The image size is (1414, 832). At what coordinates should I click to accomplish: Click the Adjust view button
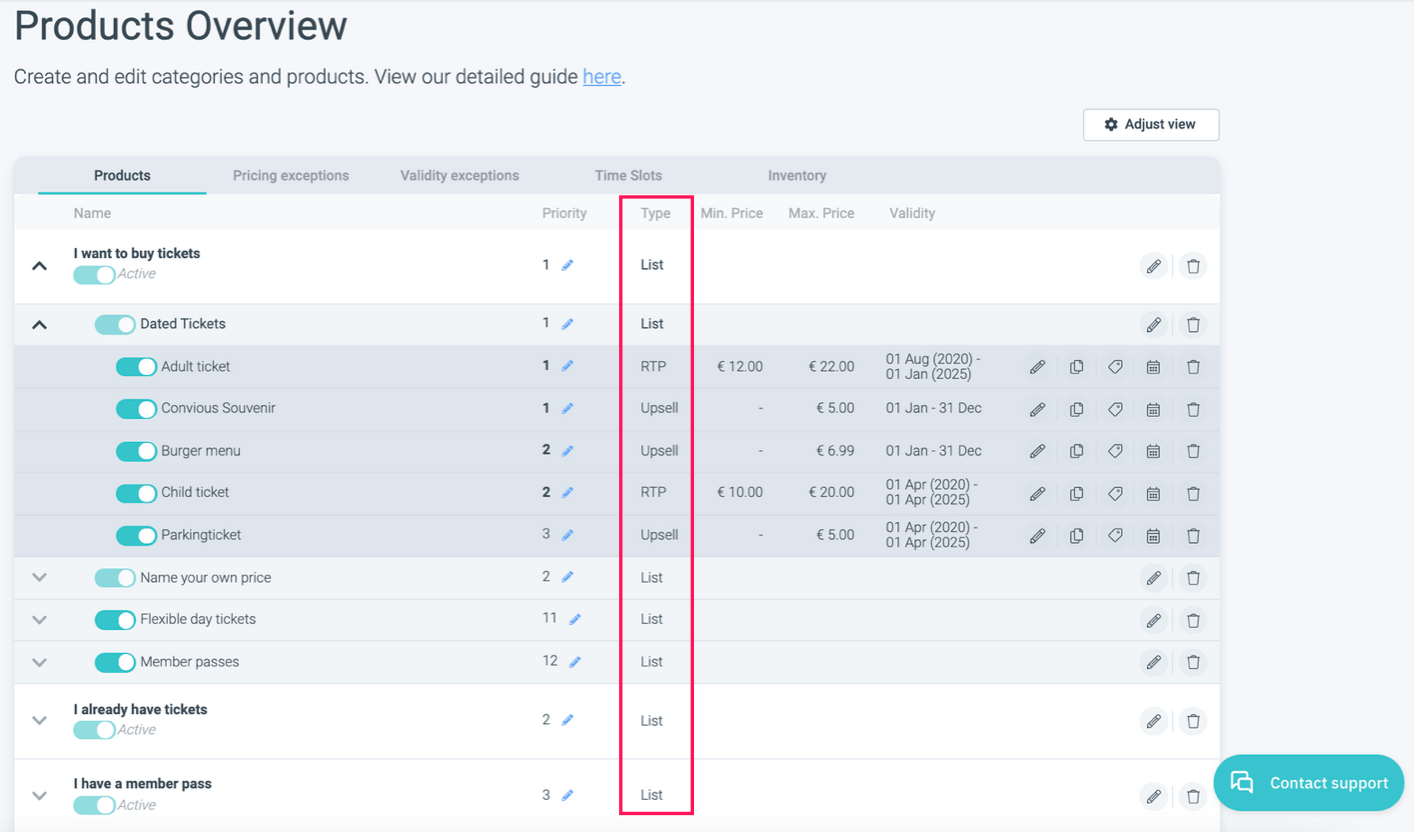(1151, 124)
